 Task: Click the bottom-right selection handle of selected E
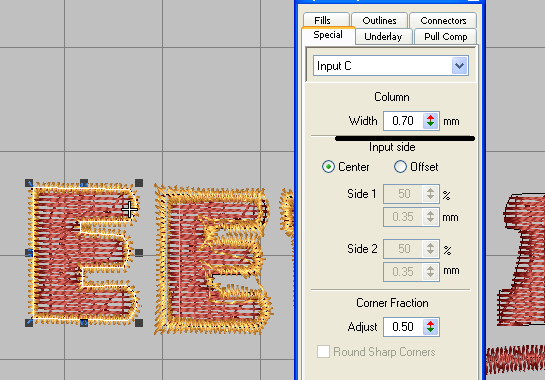coord(139,323)
